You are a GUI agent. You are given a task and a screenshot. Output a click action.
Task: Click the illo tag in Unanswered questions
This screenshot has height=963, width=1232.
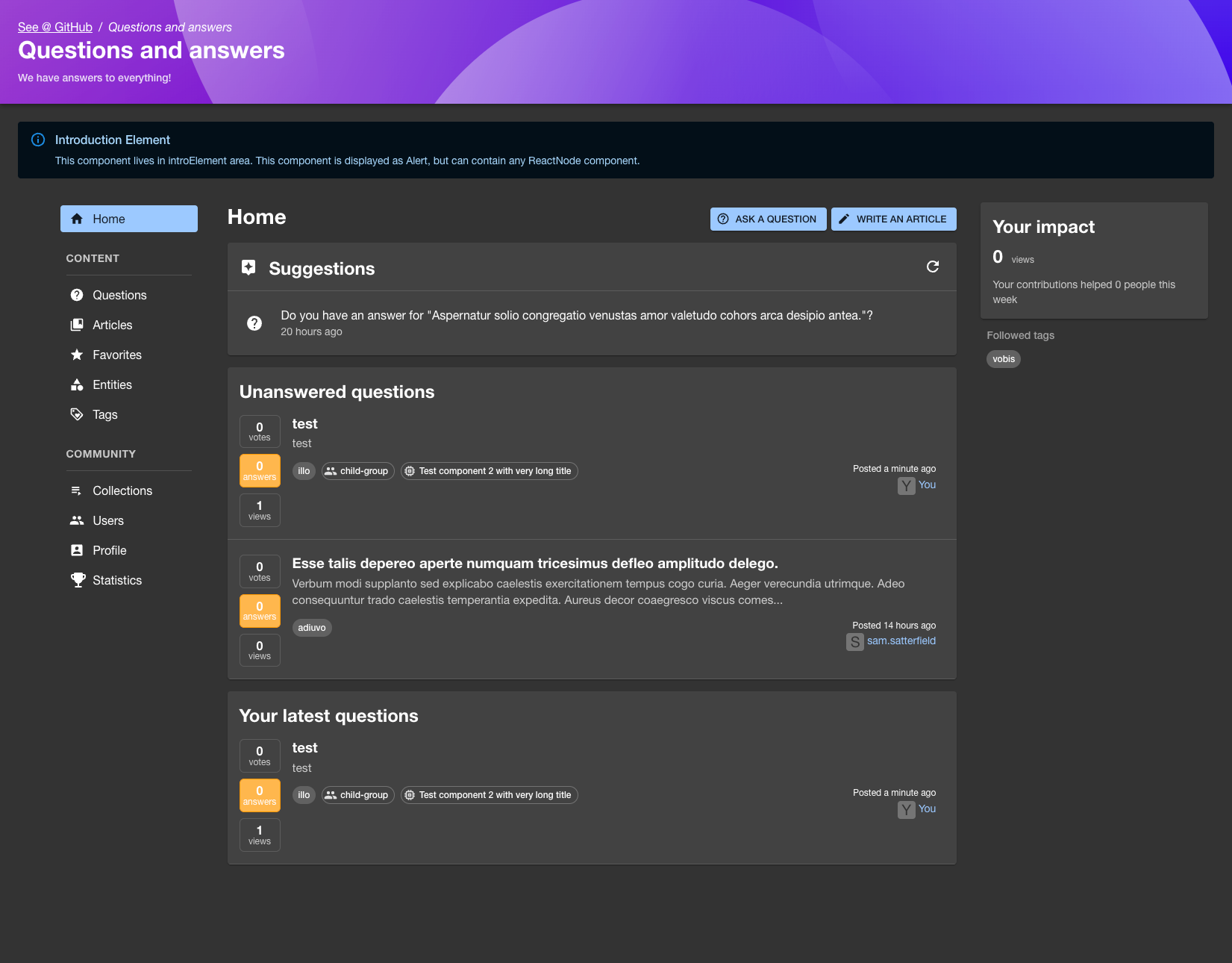[304, 471]
